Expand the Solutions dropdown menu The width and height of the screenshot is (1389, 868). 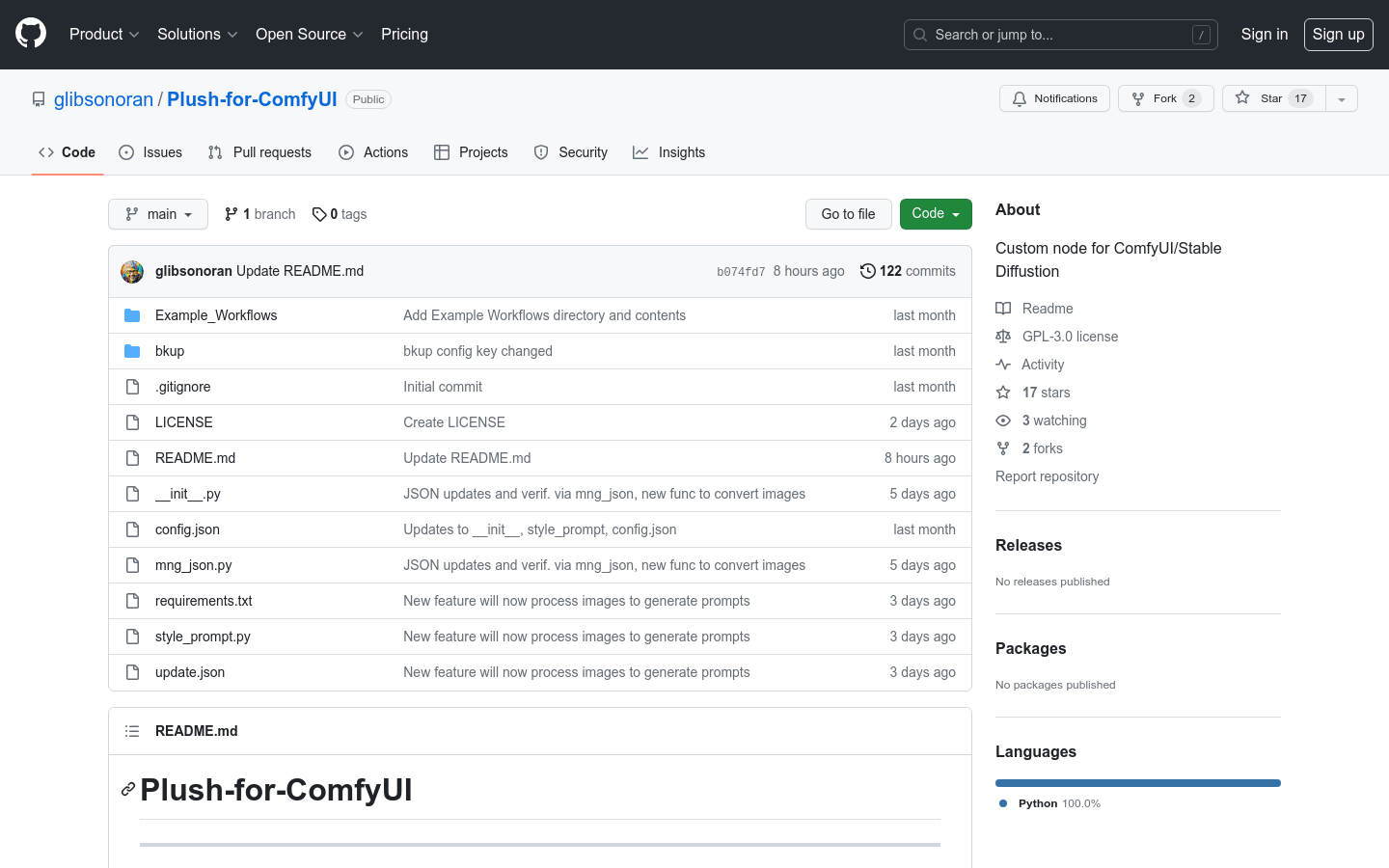(197, 34)
